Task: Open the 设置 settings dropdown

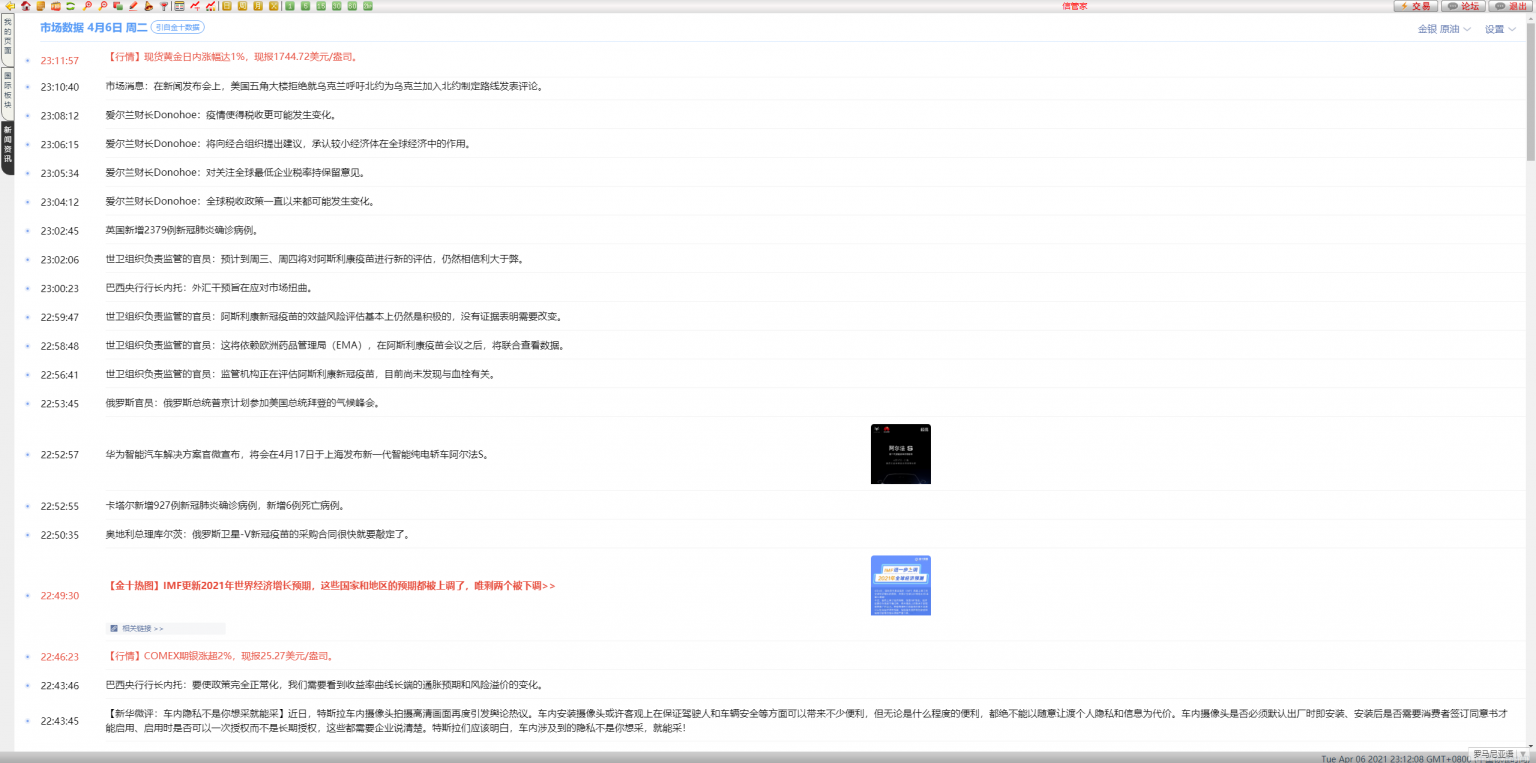Action: [x=1500, y=29]
